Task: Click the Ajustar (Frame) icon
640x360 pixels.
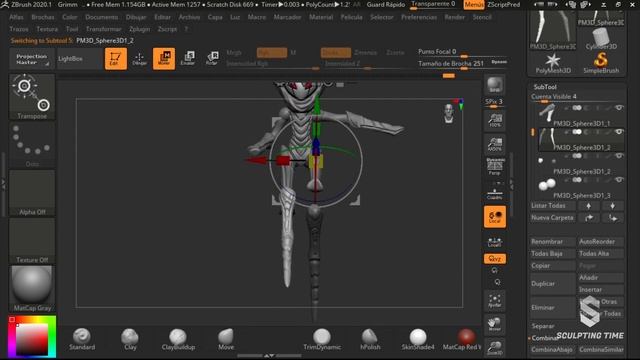Action: tap(495, 301)
